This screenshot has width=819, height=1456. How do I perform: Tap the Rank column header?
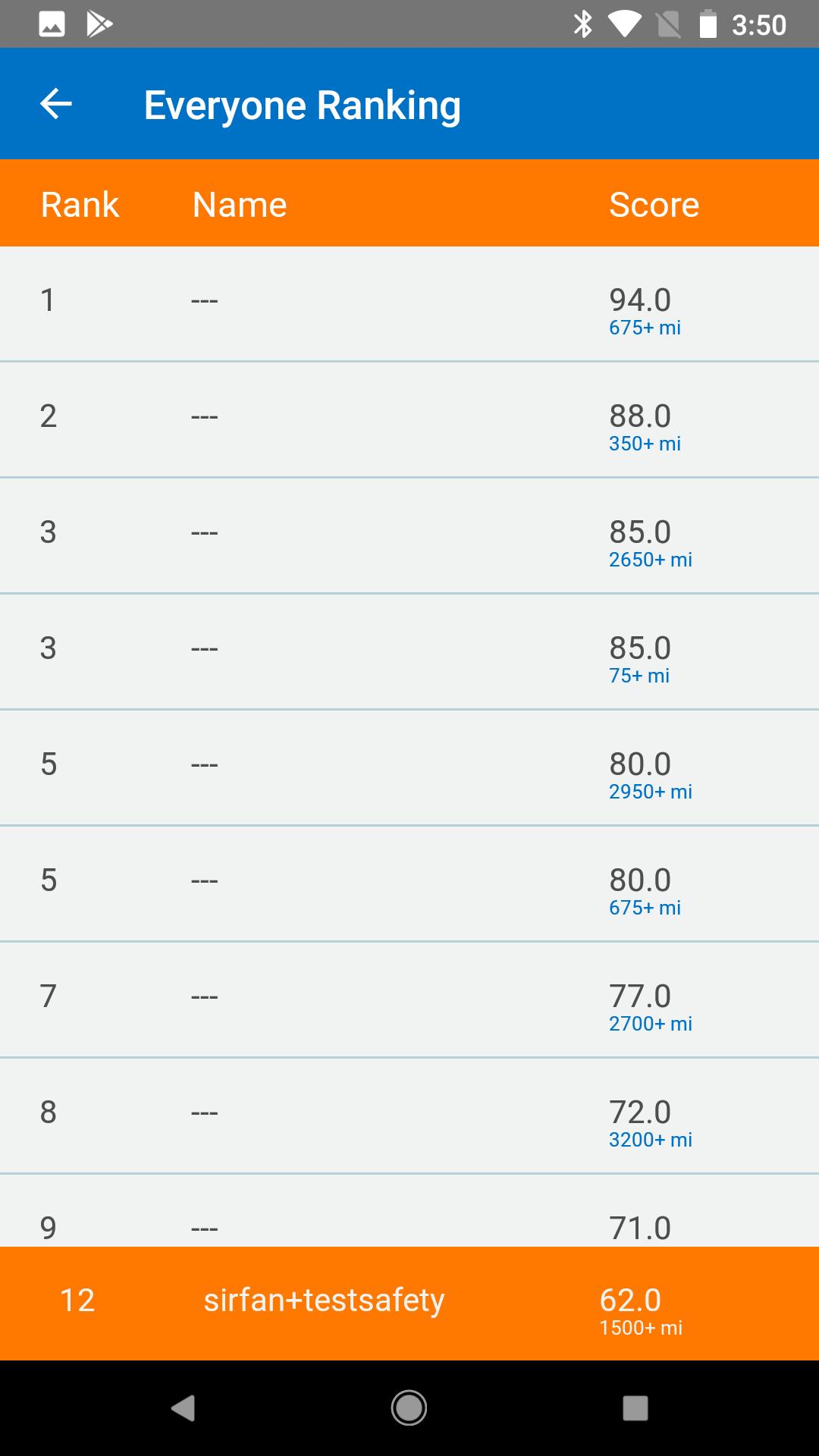(80, 204)
